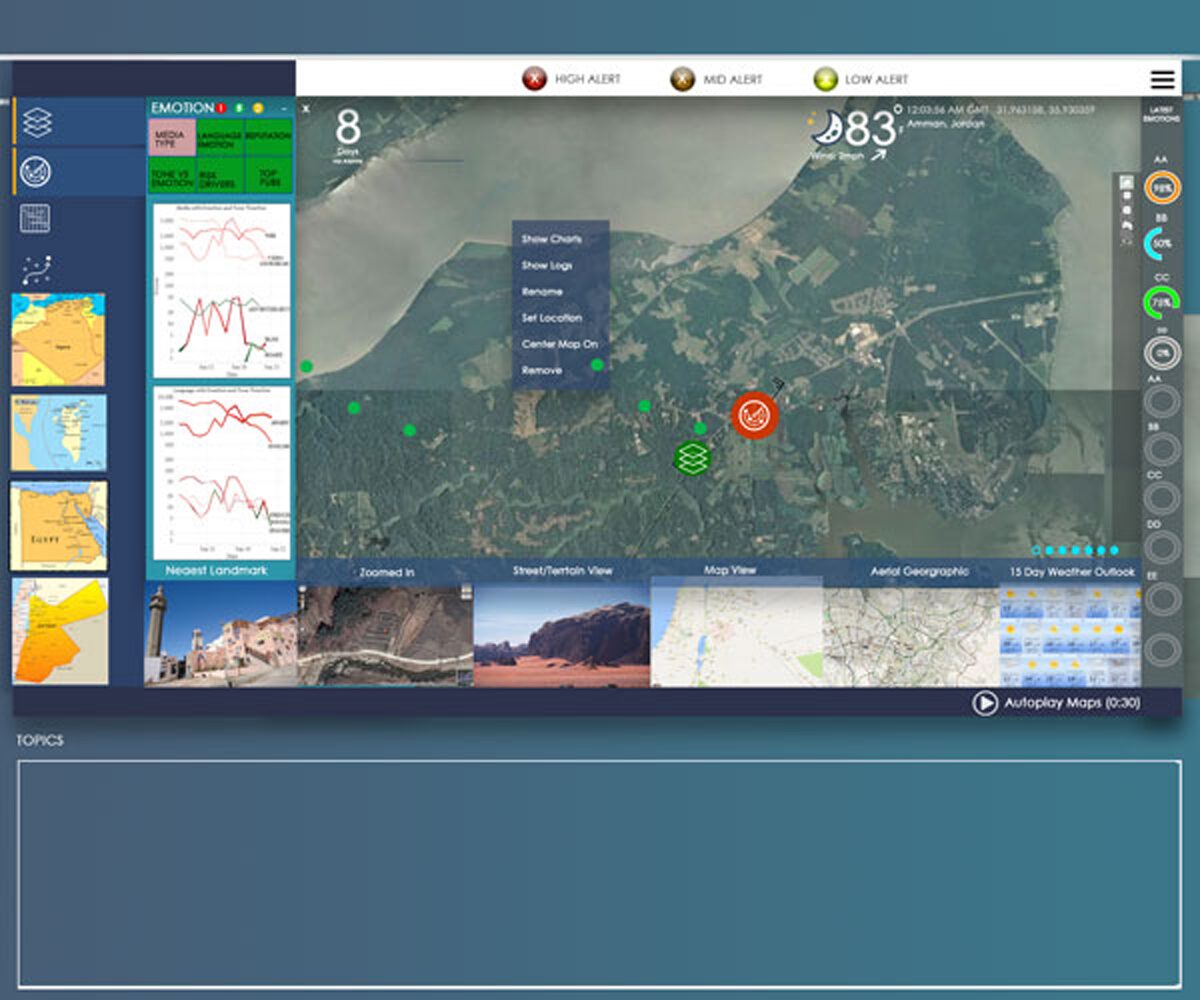Toggle the HIGH ALERT red indicator
This screenshot has width=1200, height=1000.
(x=534, y=79)
